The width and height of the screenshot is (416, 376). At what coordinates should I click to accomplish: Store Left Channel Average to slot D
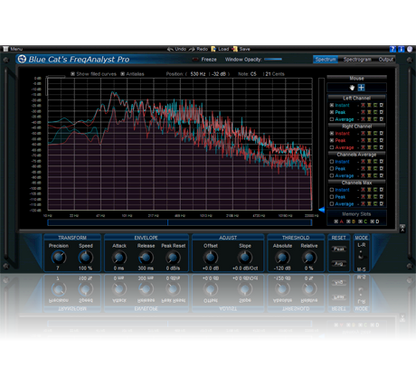click(381, 119)
